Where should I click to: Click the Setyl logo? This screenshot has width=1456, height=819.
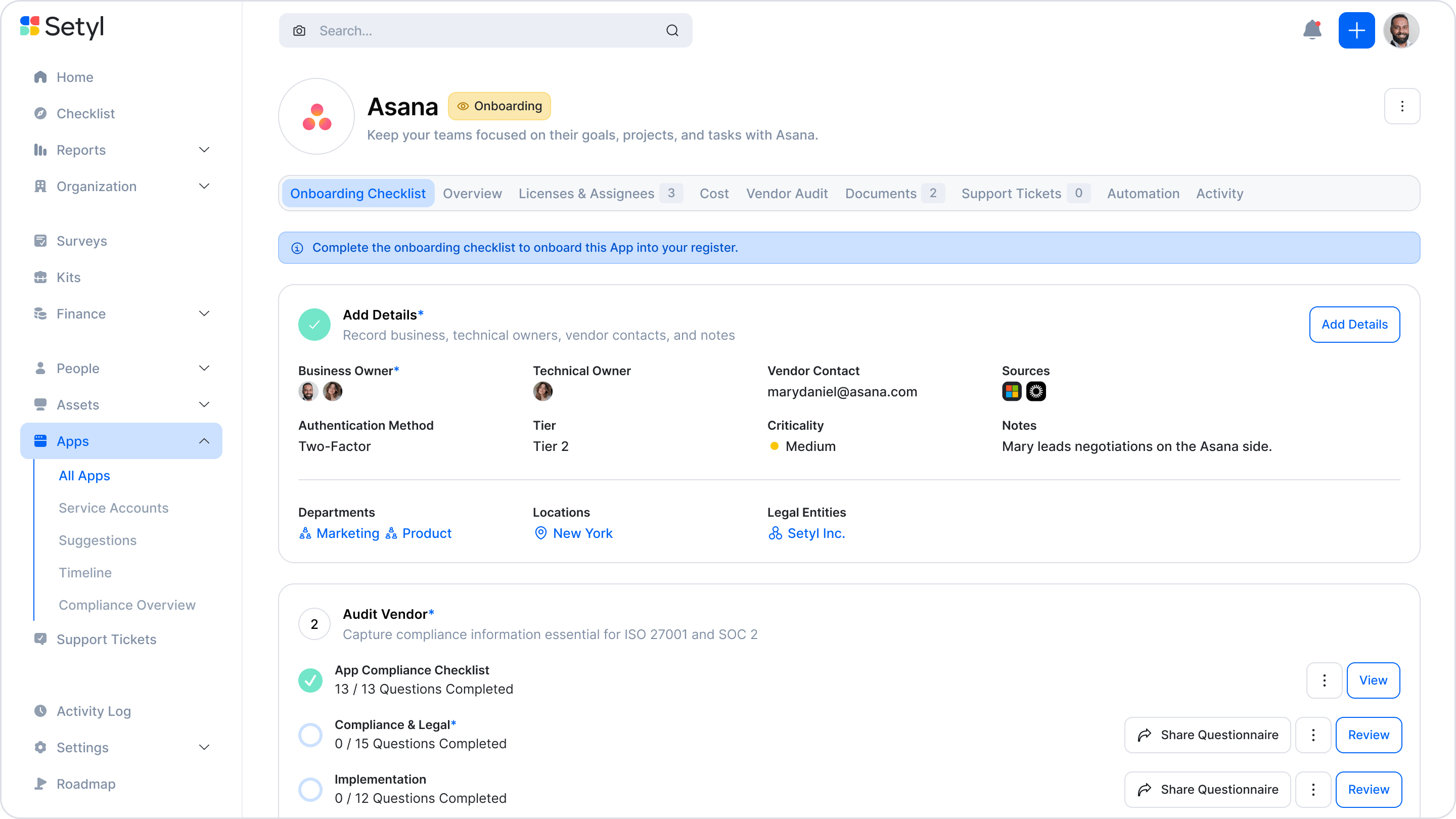62,27
